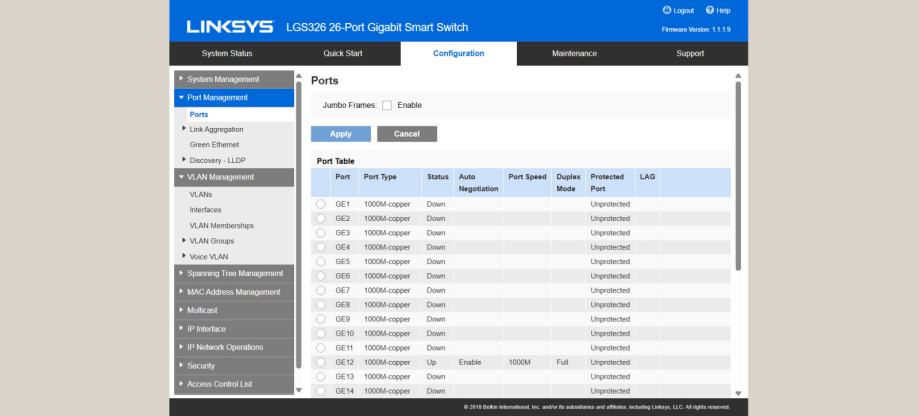
Task: Go to the Quick Start tab
Action: [343, 53]
